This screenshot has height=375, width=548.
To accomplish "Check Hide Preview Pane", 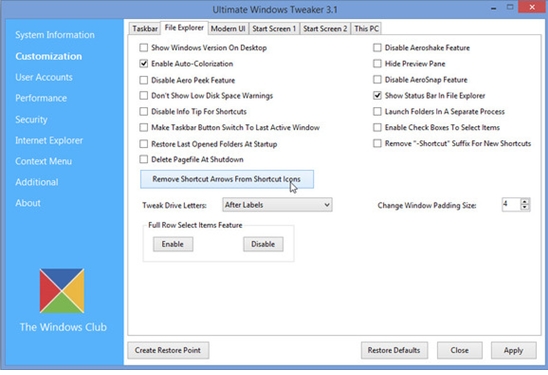I will [x=377, y=64].
